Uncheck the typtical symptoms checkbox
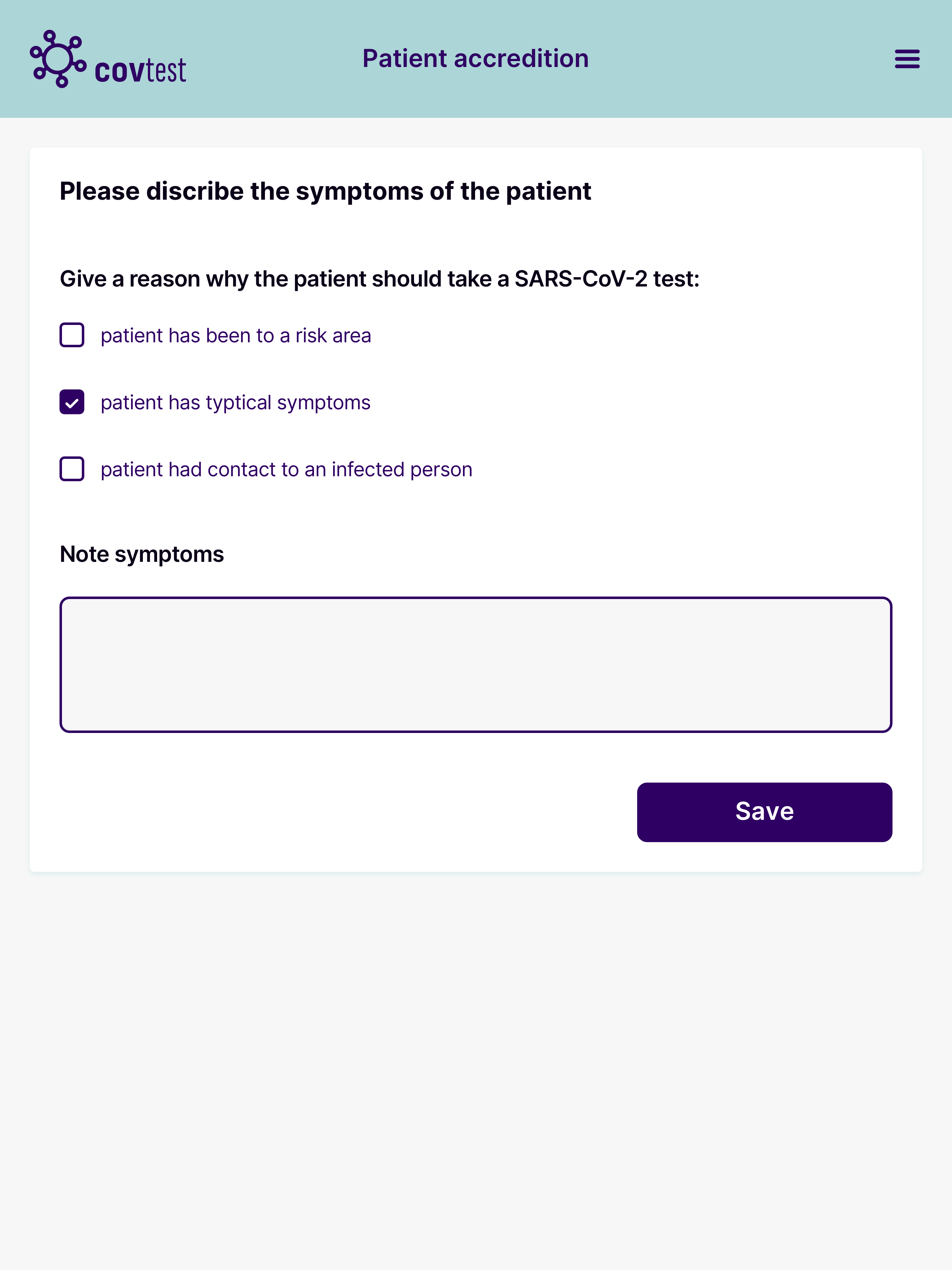This screenshot has width=952, height=1270. coord(72,402)
